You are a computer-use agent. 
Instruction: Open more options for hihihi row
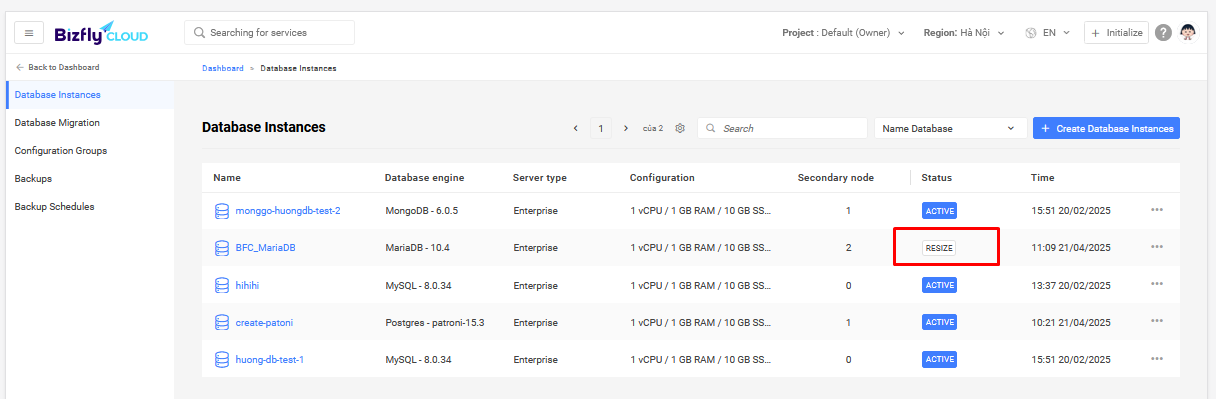[1157, 284]
